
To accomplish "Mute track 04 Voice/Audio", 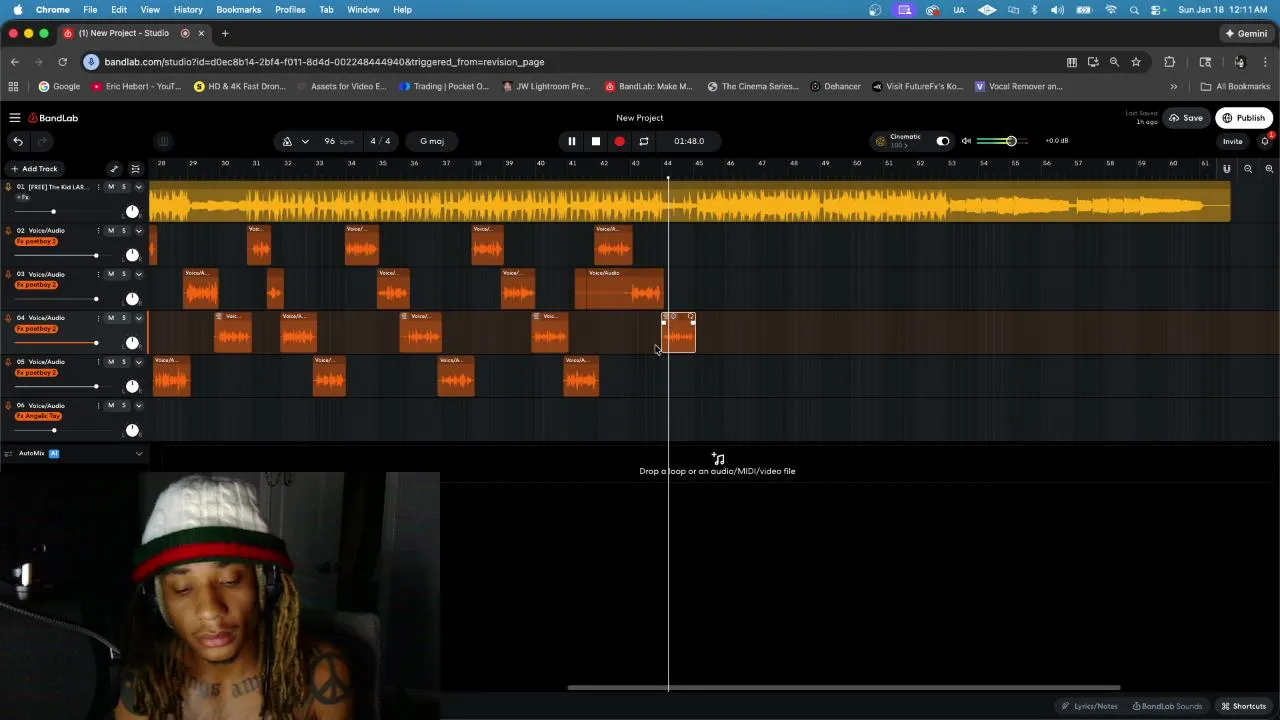I will pyautogui.click(x=111, y=318).
